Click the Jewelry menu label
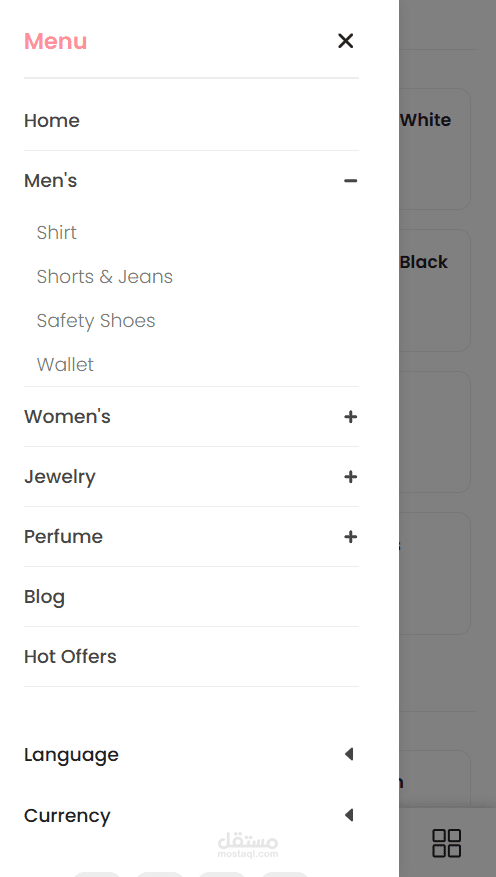 click(x=60, y=477)
